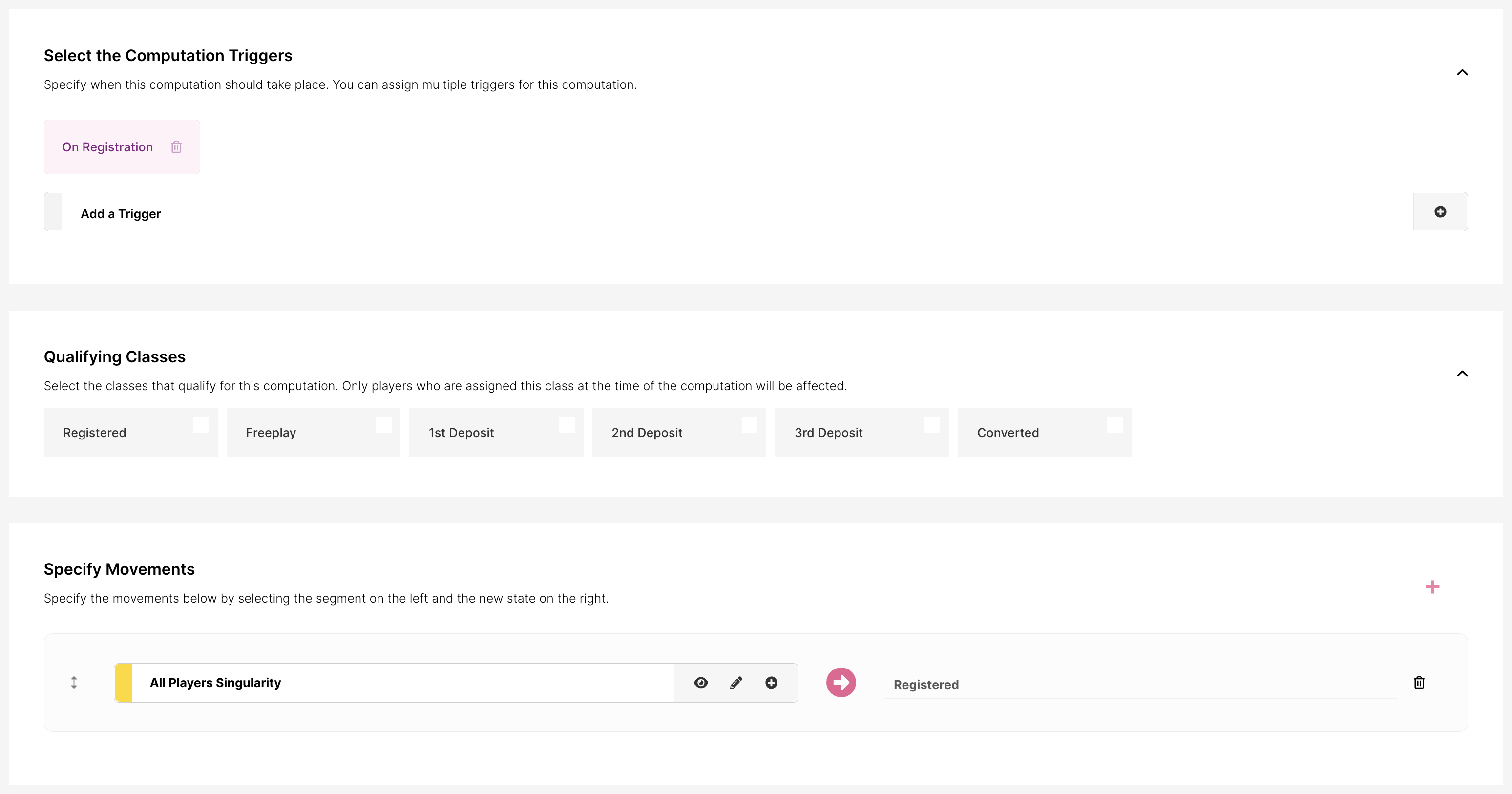Edit the All Players Singularity segment
Screen dimensions: 1512x794
click(736, 683)
